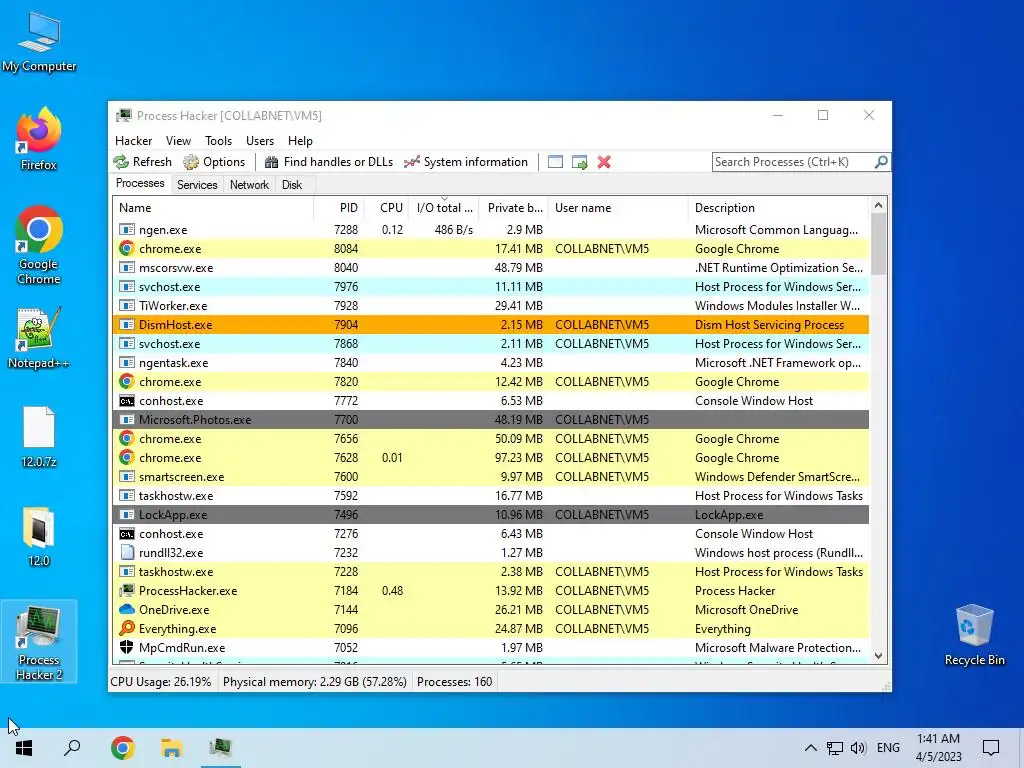This screenshot has width=1024, height=768.
Task: Click console icon of conhost.exe 7772
Action: 127,401
